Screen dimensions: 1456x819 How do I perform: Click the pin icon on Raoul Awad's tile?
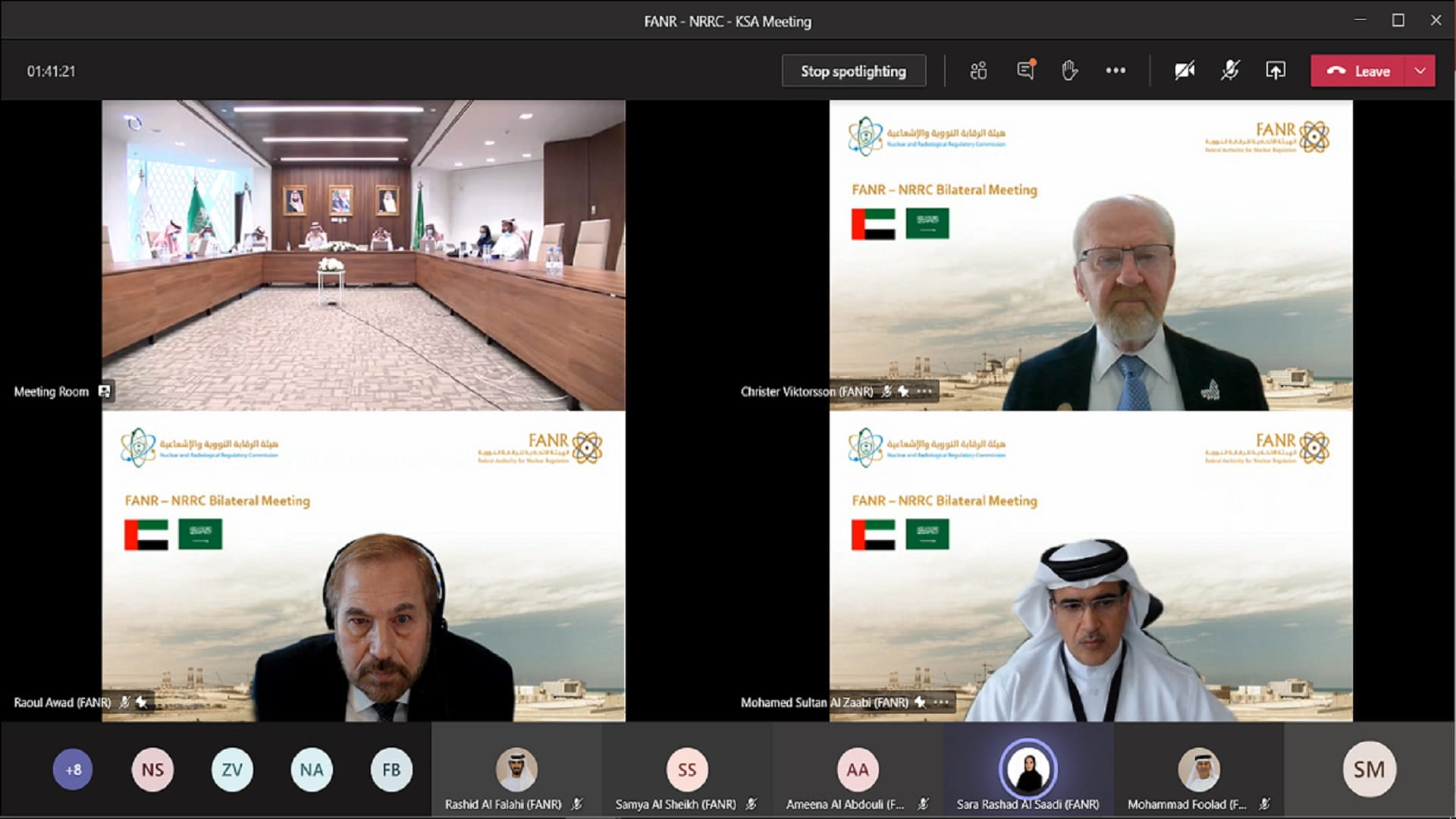pyautogui.click(x=141, y=702)
